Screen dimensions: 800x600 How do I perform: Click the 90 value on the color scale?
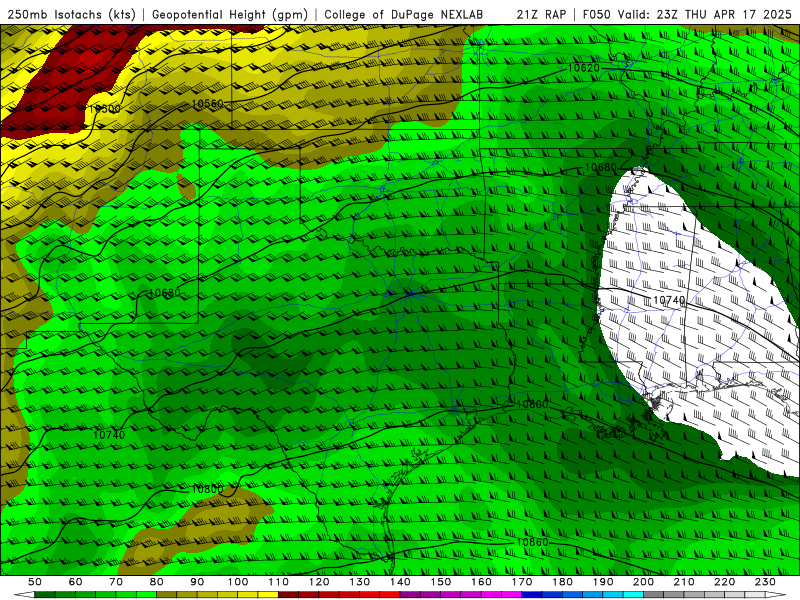[197, 582]
